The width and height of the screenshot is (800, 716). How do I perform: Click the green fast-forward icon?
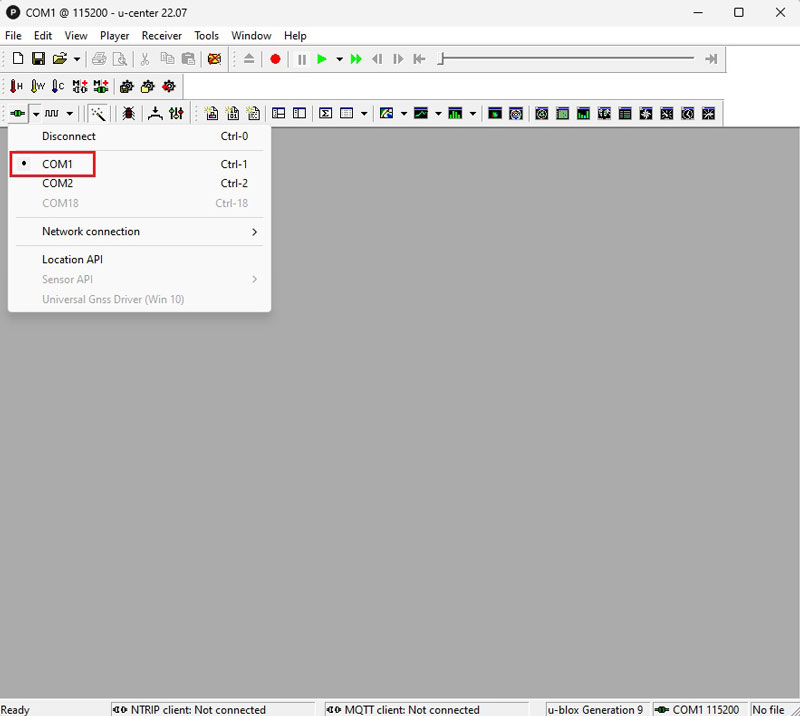(x=356, y=59)
